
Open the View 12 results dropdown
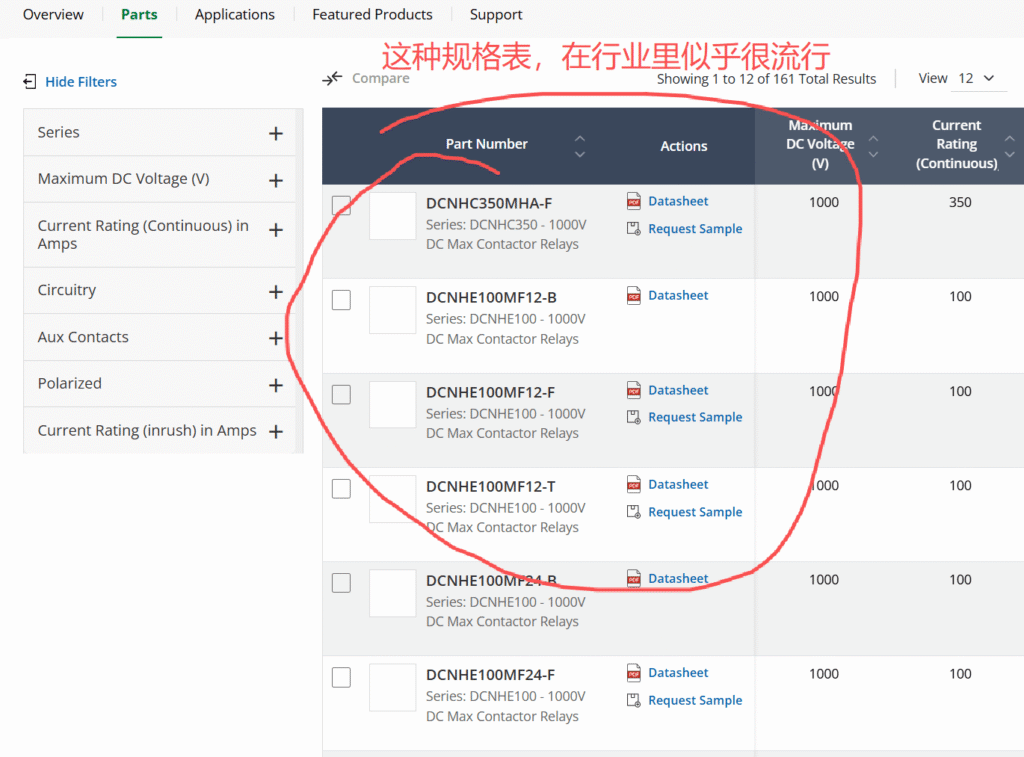click(978, 79)
